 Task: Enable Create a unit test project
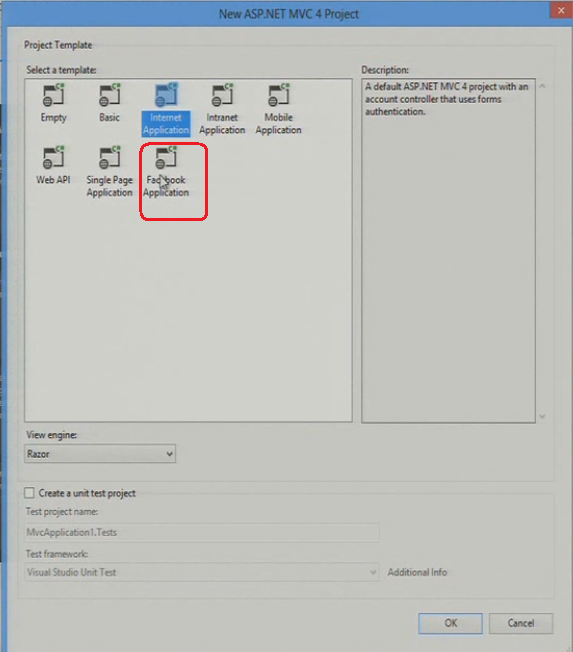(x=30, y=493)
